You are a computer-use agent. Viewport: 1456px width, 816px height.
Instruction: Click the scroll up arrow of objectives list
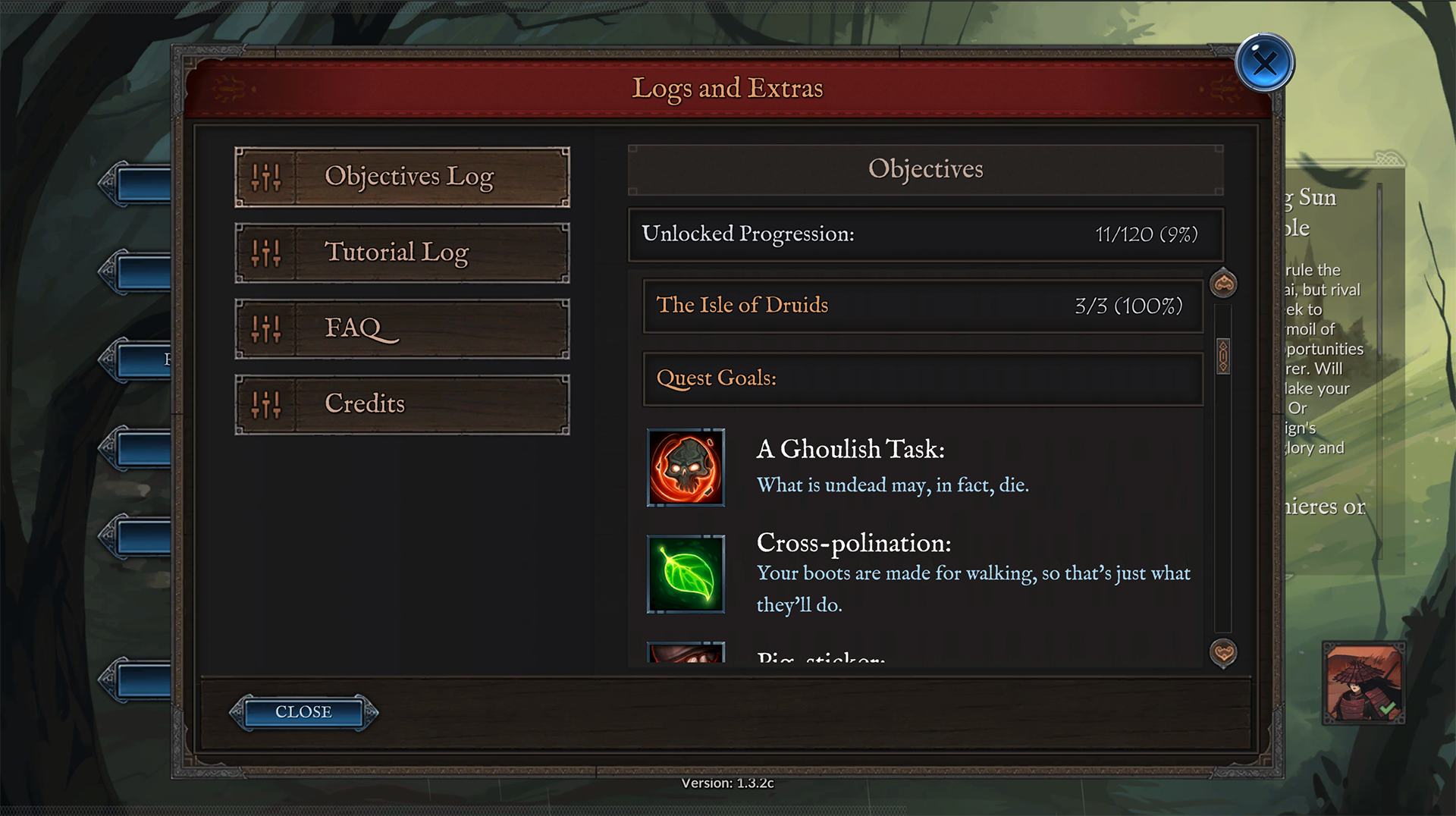click(1223, 284)
